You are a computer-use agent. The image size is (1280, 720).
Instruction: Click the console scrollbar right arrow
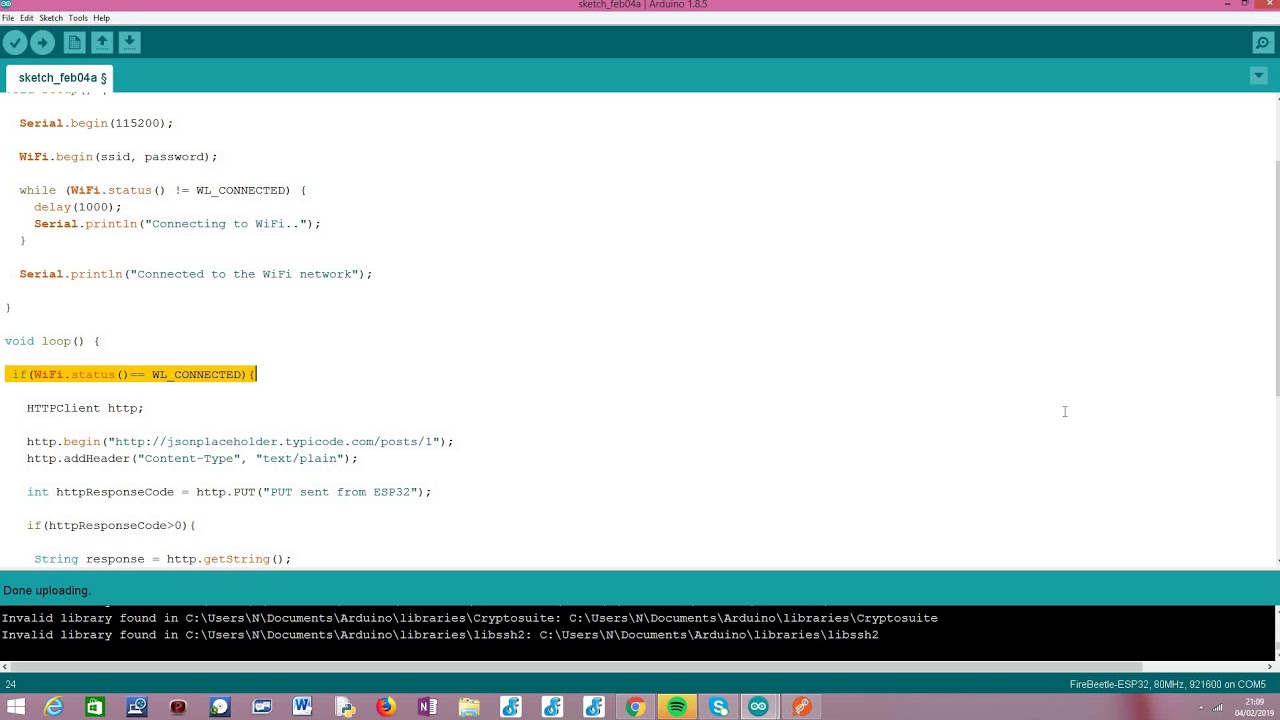pos(1271,666)
